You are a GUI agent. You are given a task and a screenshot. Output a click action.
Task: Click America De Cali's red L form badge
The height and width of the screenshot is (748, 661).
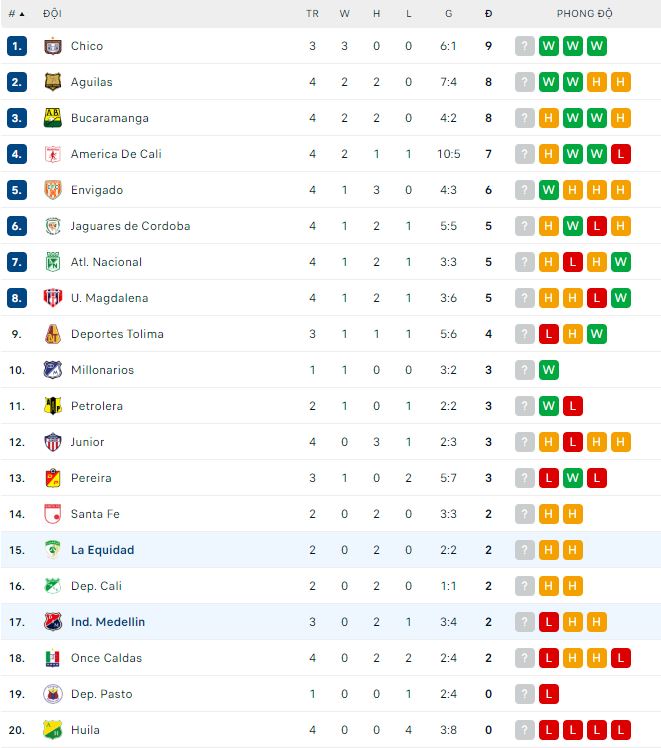tap(621, 154)
